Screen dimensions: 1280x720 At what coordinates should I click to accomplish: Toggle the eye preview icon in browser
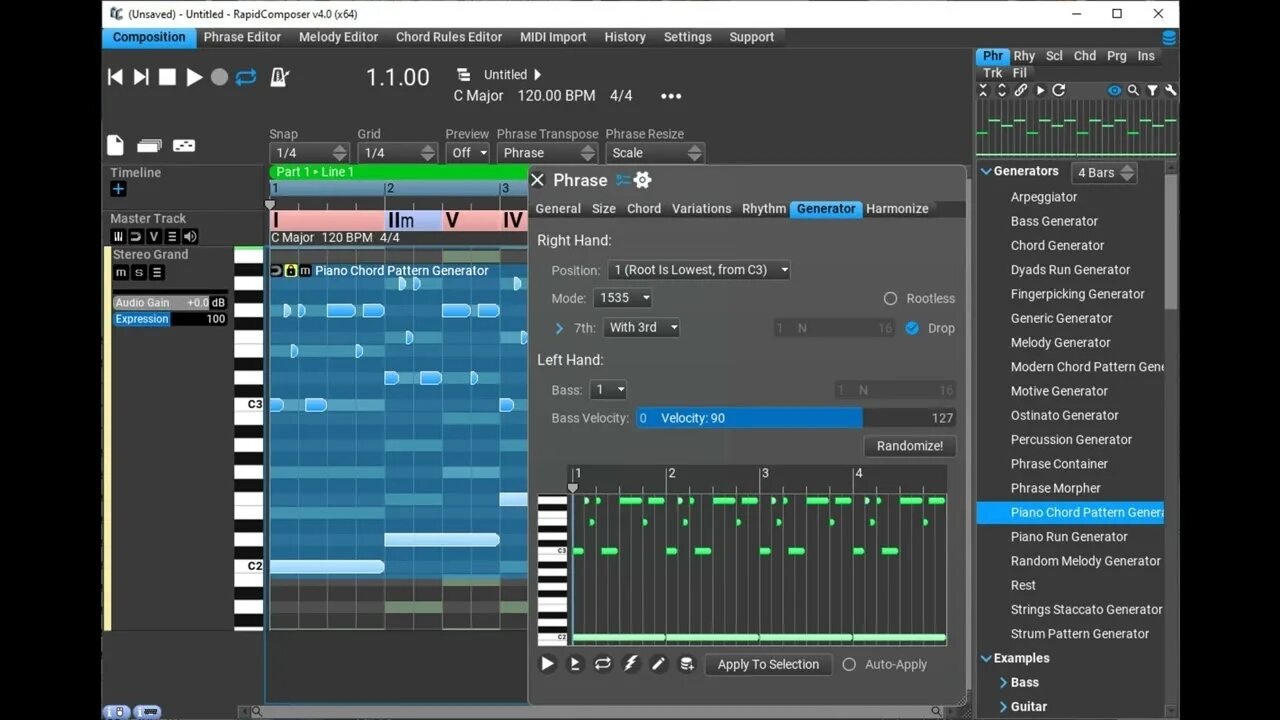pos(1114,90)
